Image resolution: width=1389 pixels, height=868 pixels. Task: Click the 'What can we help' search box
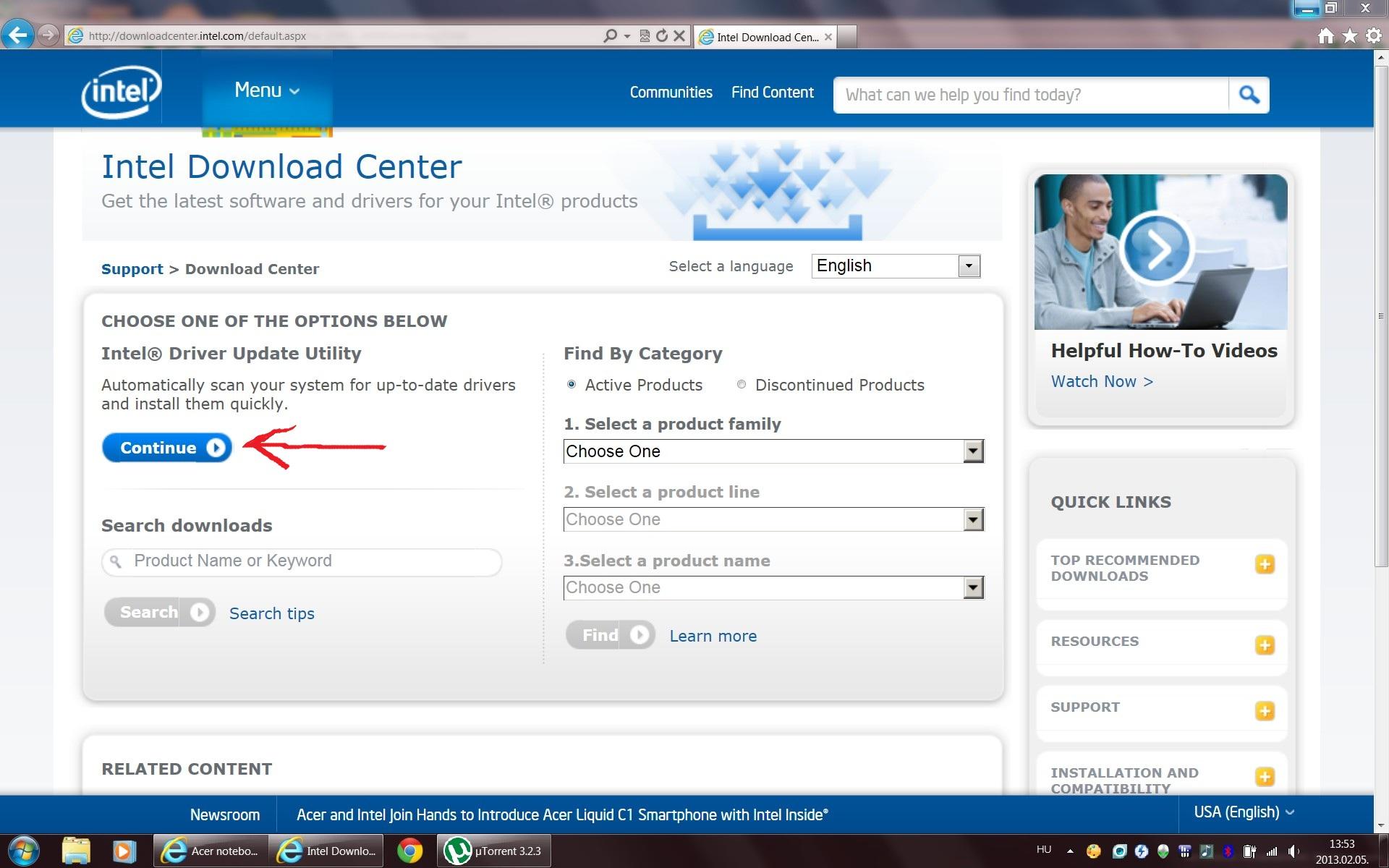(x=1031, y=95)
